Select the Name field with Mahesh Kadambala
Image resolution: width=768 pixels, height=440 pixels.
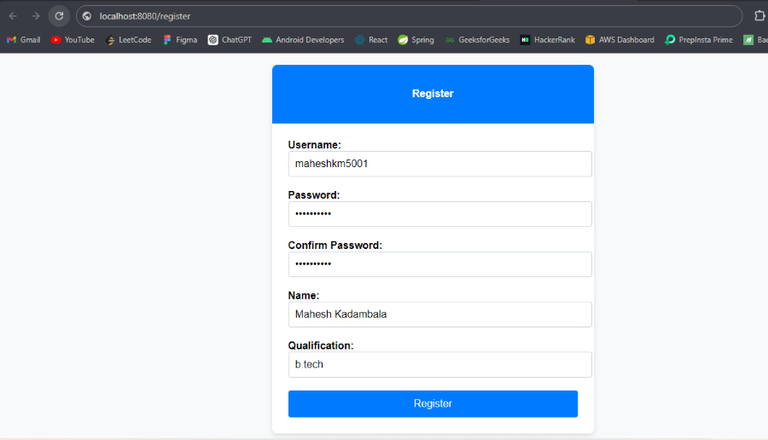[440, 314]
